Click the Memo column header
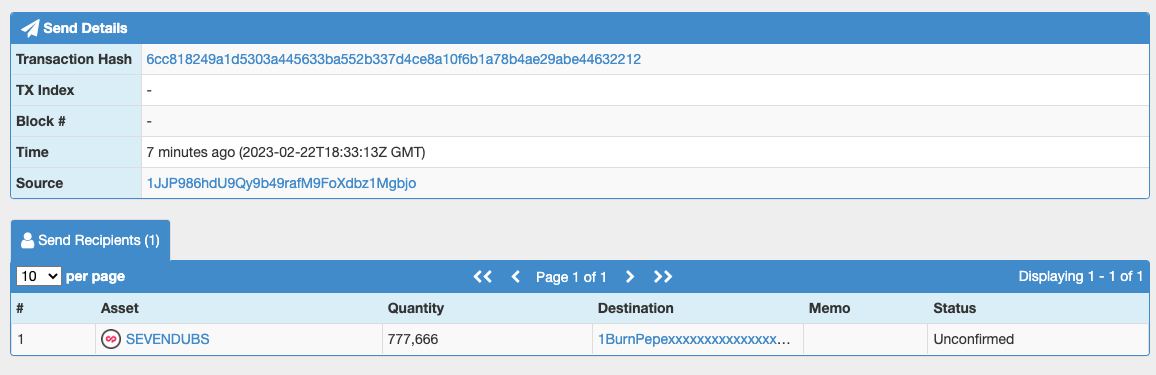This screenshot has width=1156, height=375. click(829, 308)
